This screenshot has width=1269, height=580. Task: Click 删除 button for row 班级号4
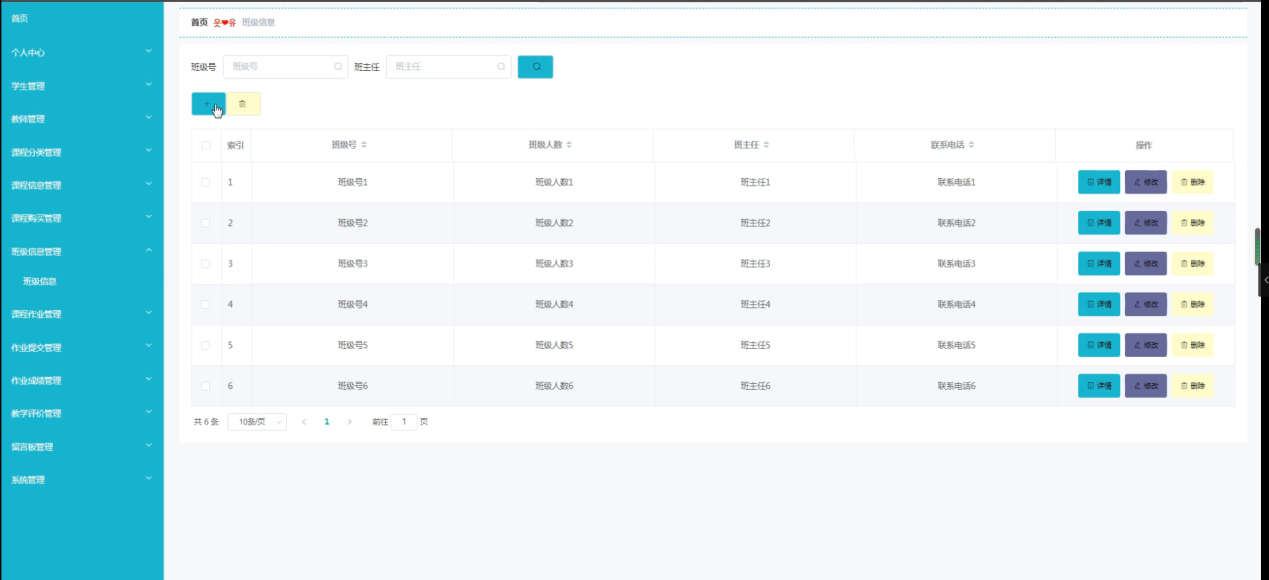coord(1192,304)
